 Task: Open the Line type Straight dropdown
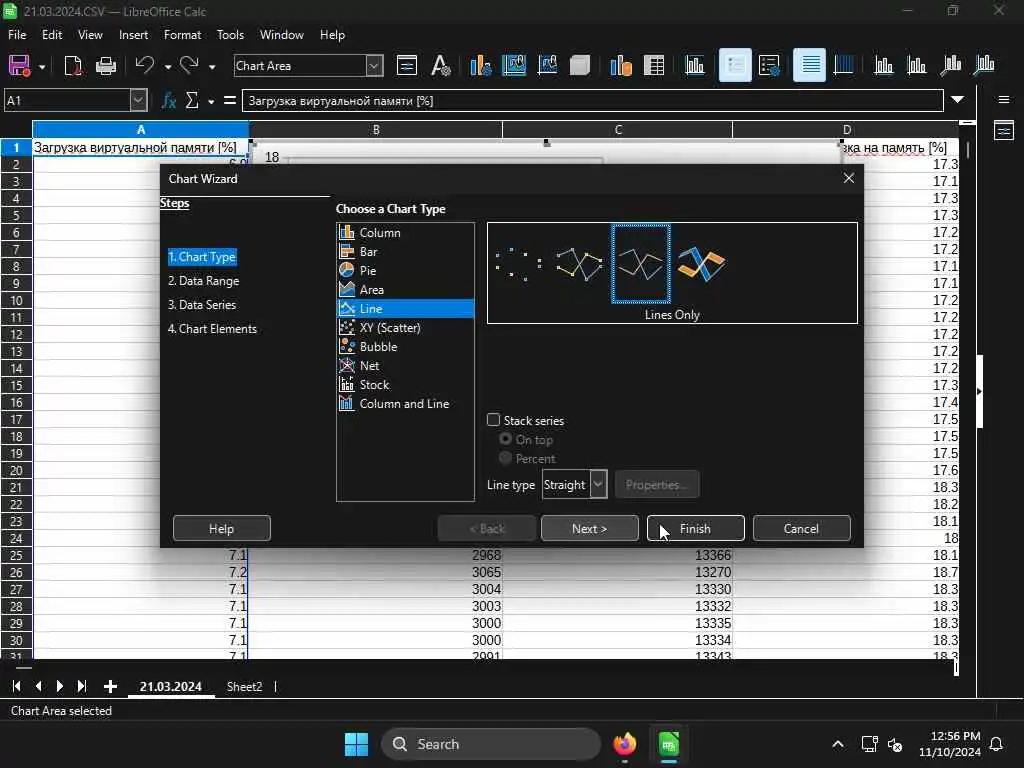575,485
